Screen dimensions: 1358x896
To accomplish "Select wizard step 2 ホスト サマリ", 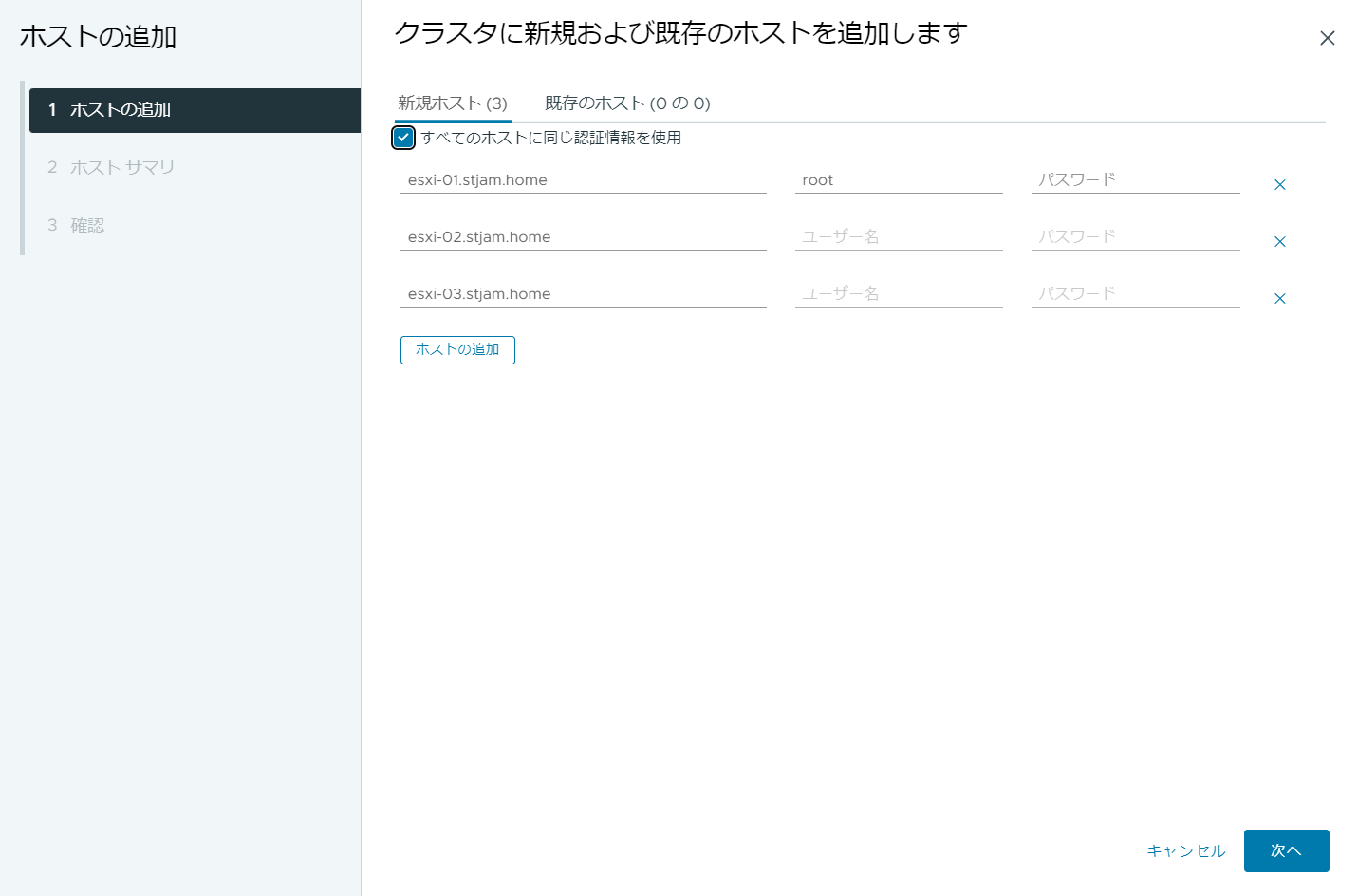I will pos(195,168).
